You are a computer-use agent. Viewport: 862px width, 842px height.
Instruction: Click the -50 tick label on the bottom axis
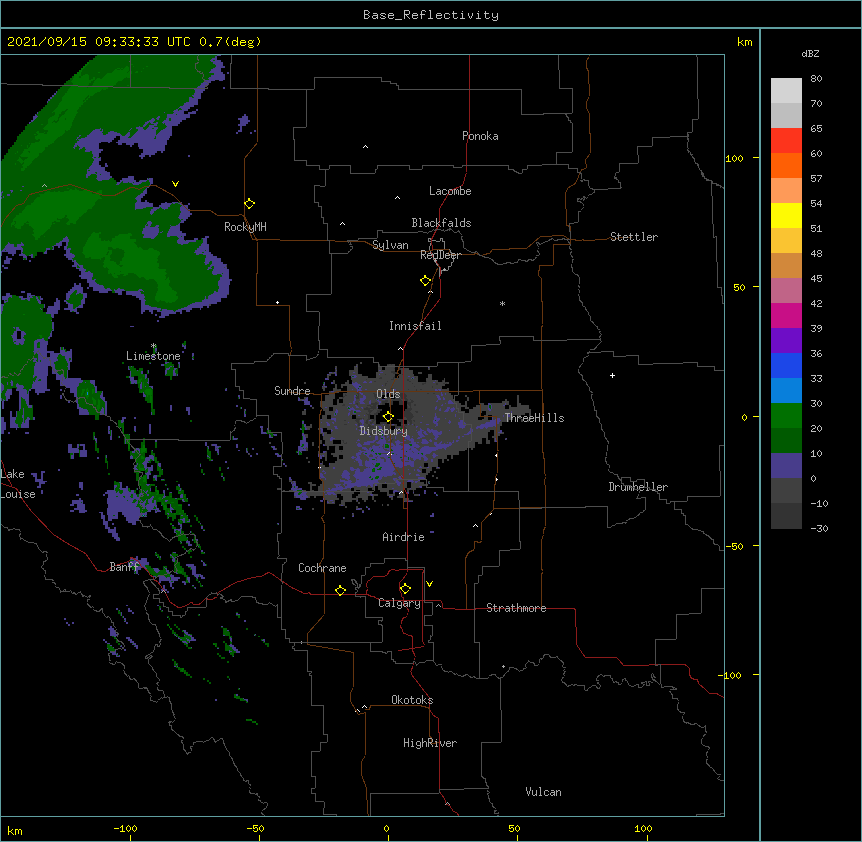click(x=255, y=828)
